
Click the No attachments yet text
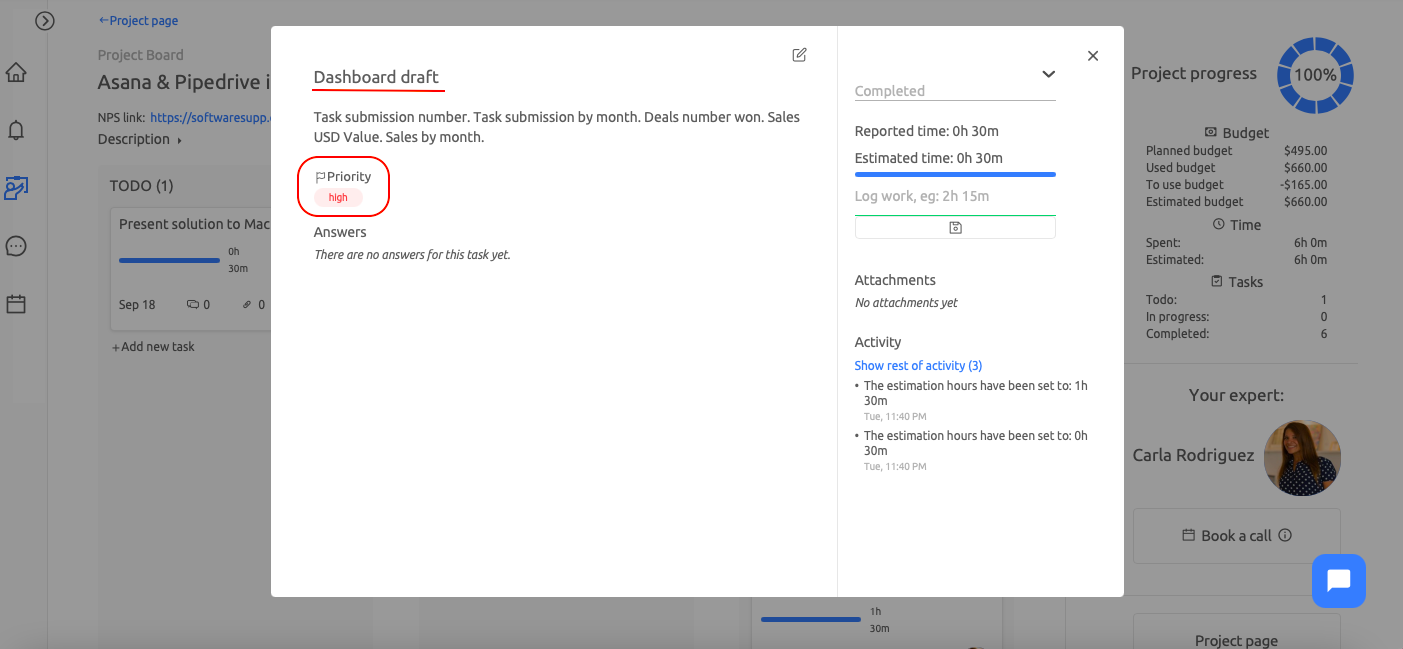coord(906,303)
